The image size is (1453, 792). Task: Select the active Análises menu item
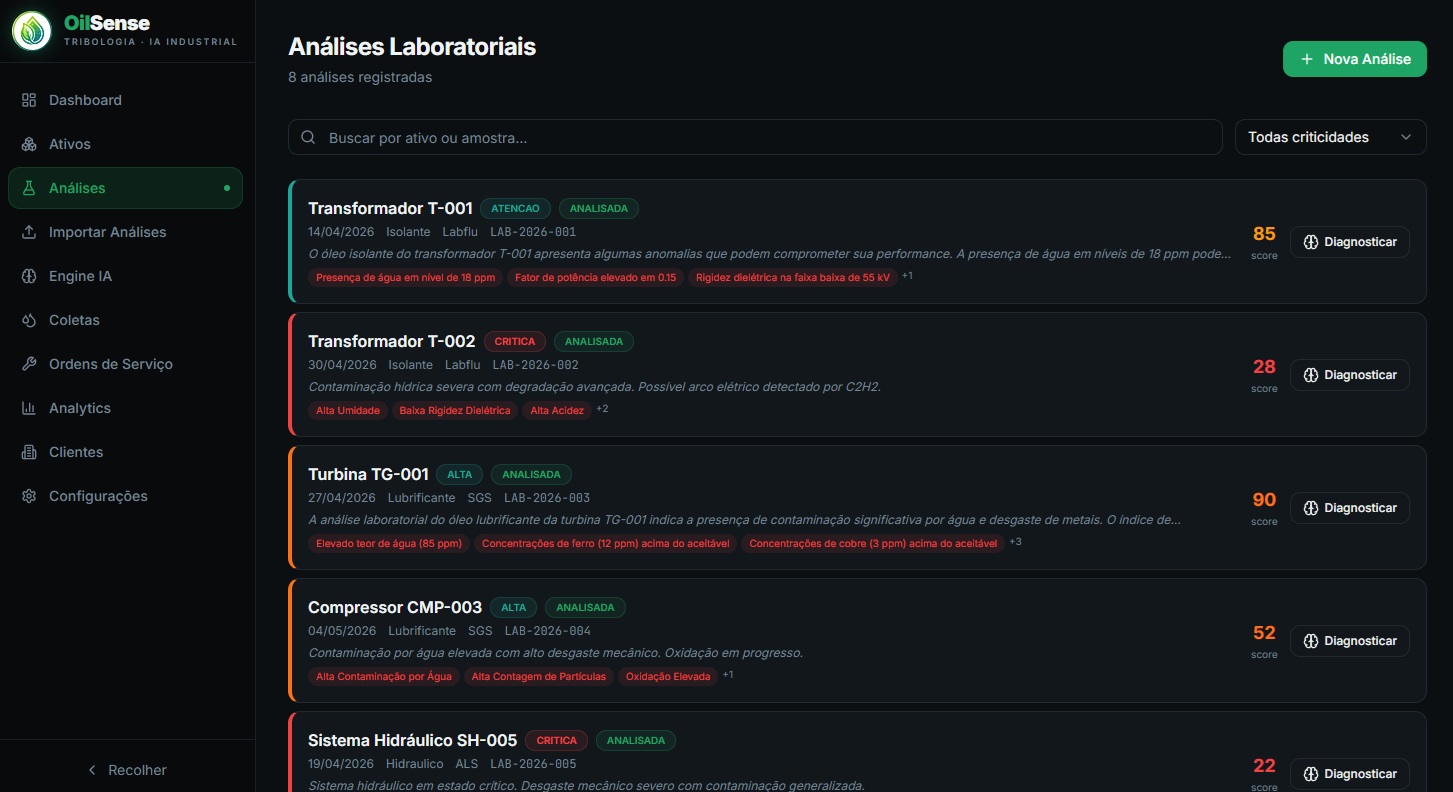pos(125,188)
